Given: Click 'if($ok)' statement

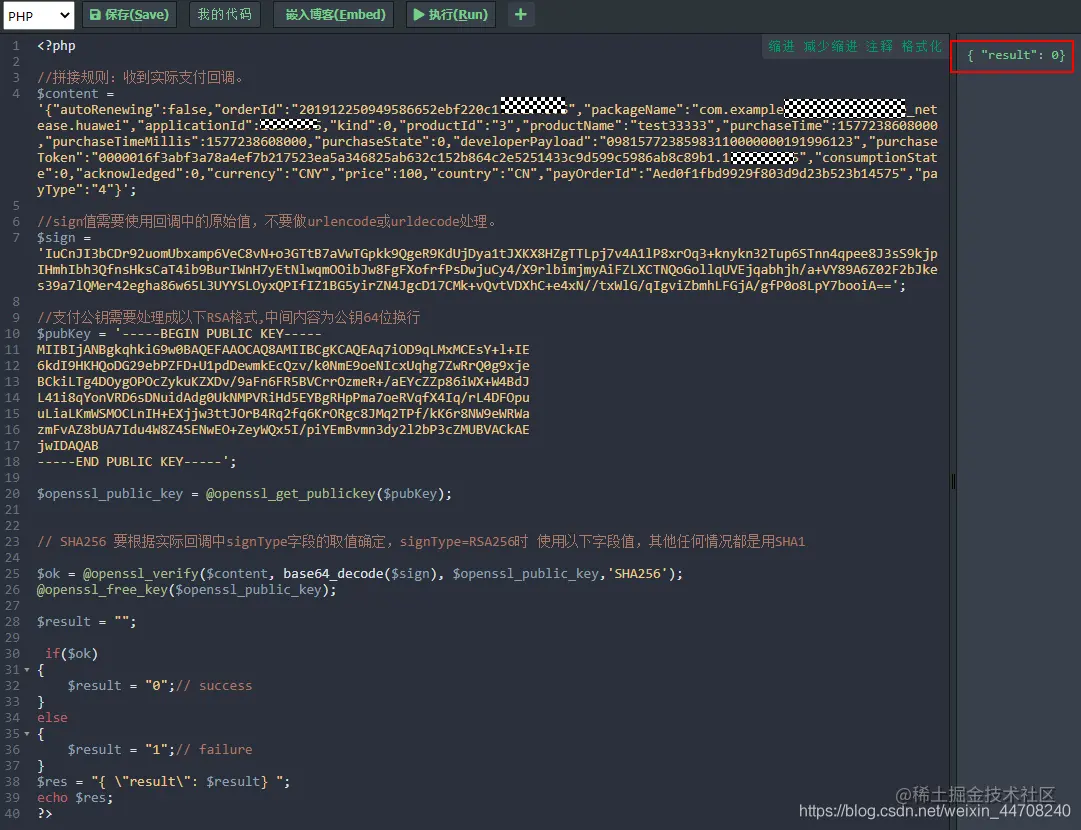Looking at the screenshot, I should pos(72,654).
